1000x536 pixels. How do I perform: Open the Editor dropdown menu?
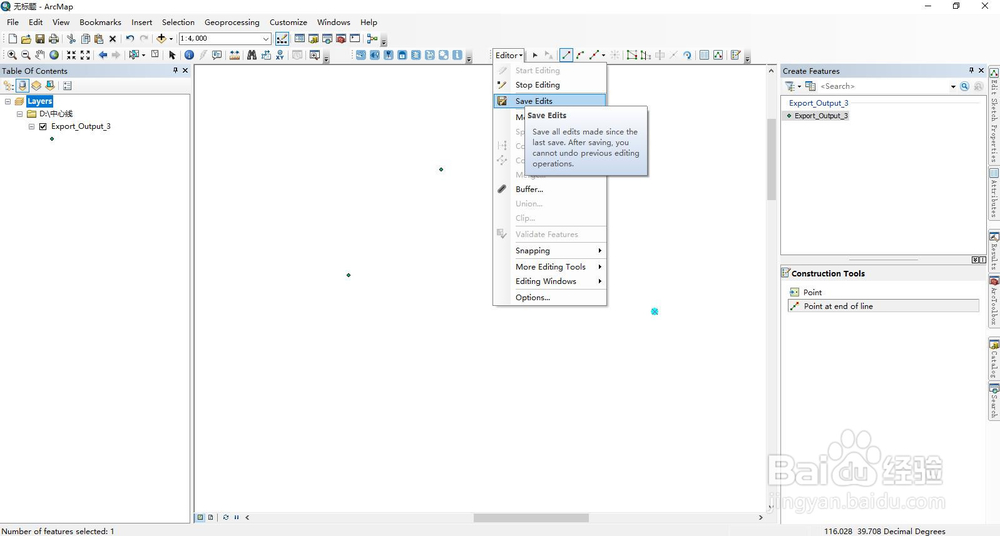tap(508, 56)
